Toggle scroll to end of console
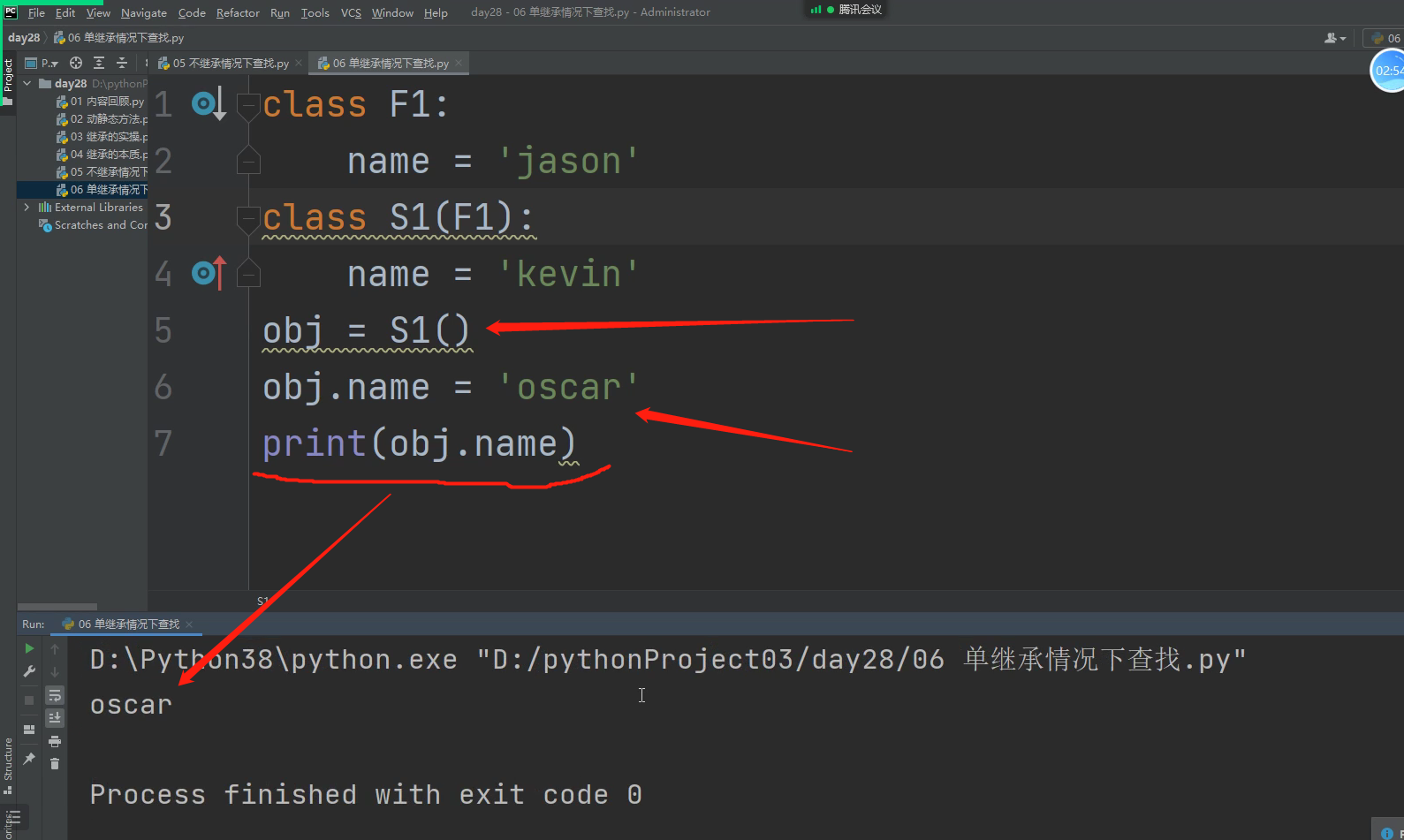Image resolution: width=1404 pixels, height=840 pixels. pyautogui.click(x=55, y=718)
